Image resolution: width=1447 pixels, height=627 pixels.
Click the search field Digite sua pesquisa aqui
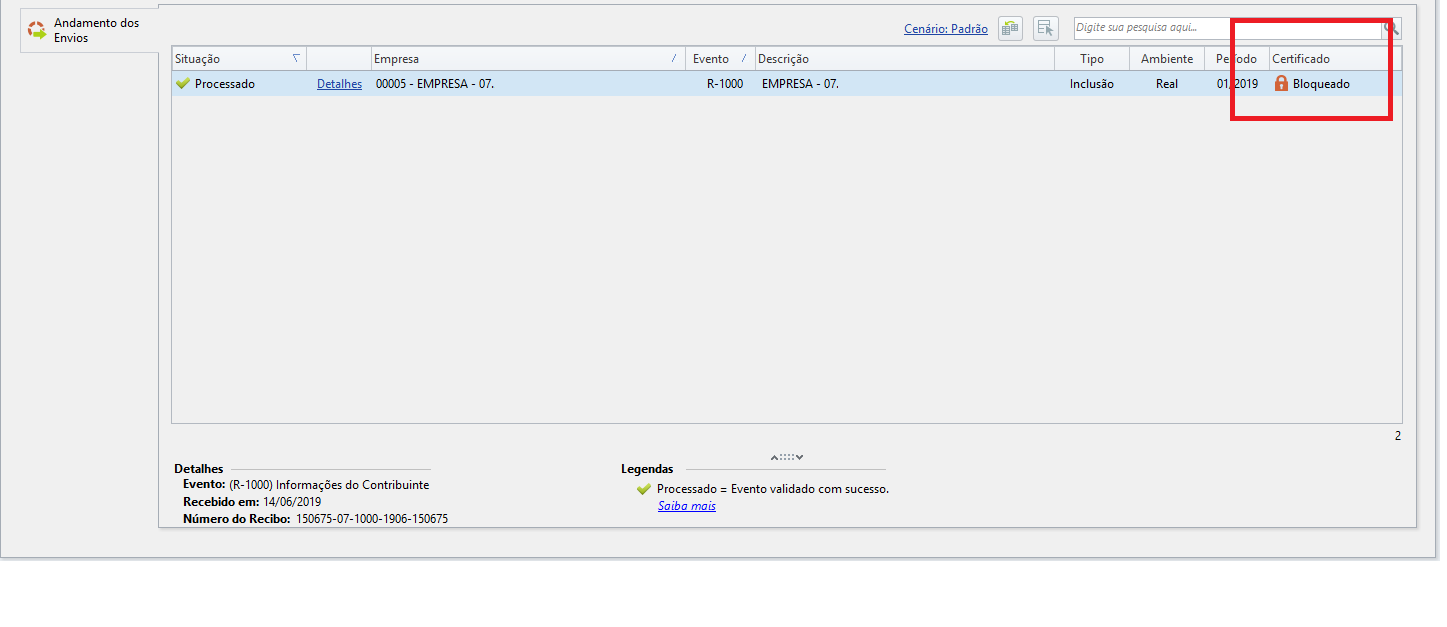click(x=1225, y=28)
